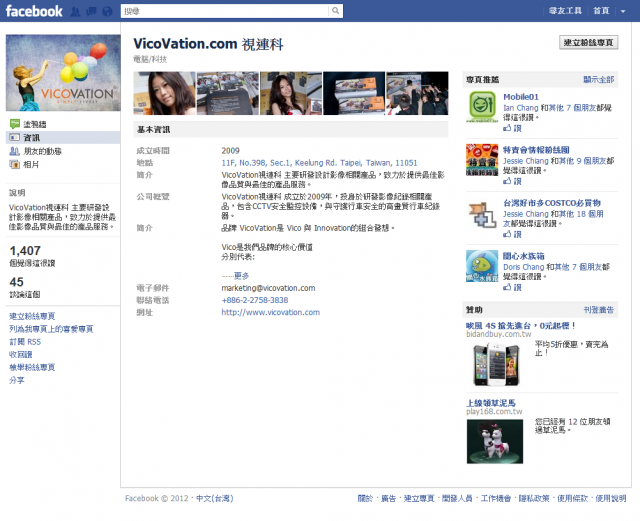Click Doris Chang's name link
This screenshot has width=640, height=521.
point(523,267)
